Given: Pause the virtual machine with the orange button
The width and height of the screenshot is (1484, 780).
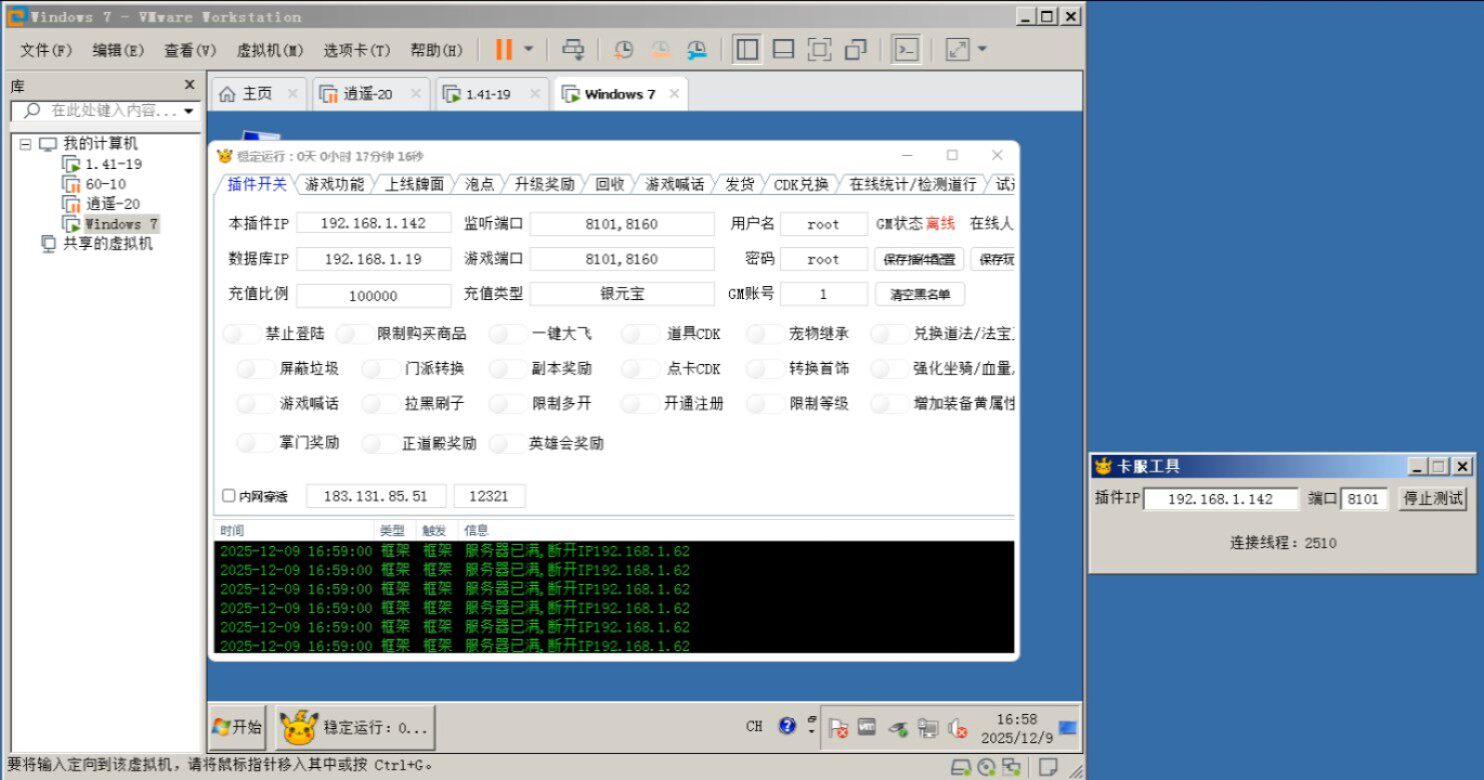Looking at the screenshot, I should [504, 49].
